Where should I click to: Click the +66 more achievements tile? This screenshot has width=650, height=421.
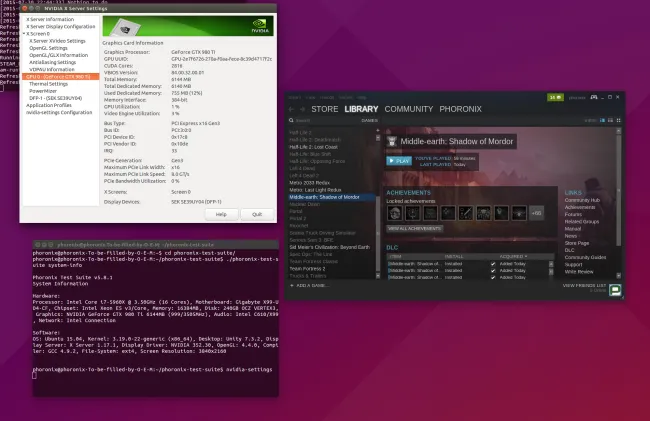pos(536,213)
